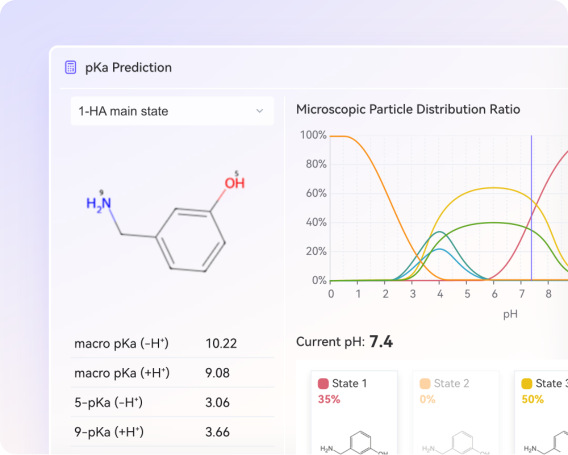Image resolution: width=568 pixels, height=455 pixels.
Task: Select the 5-pKa (-H+) row label
Action: [109, 402]
